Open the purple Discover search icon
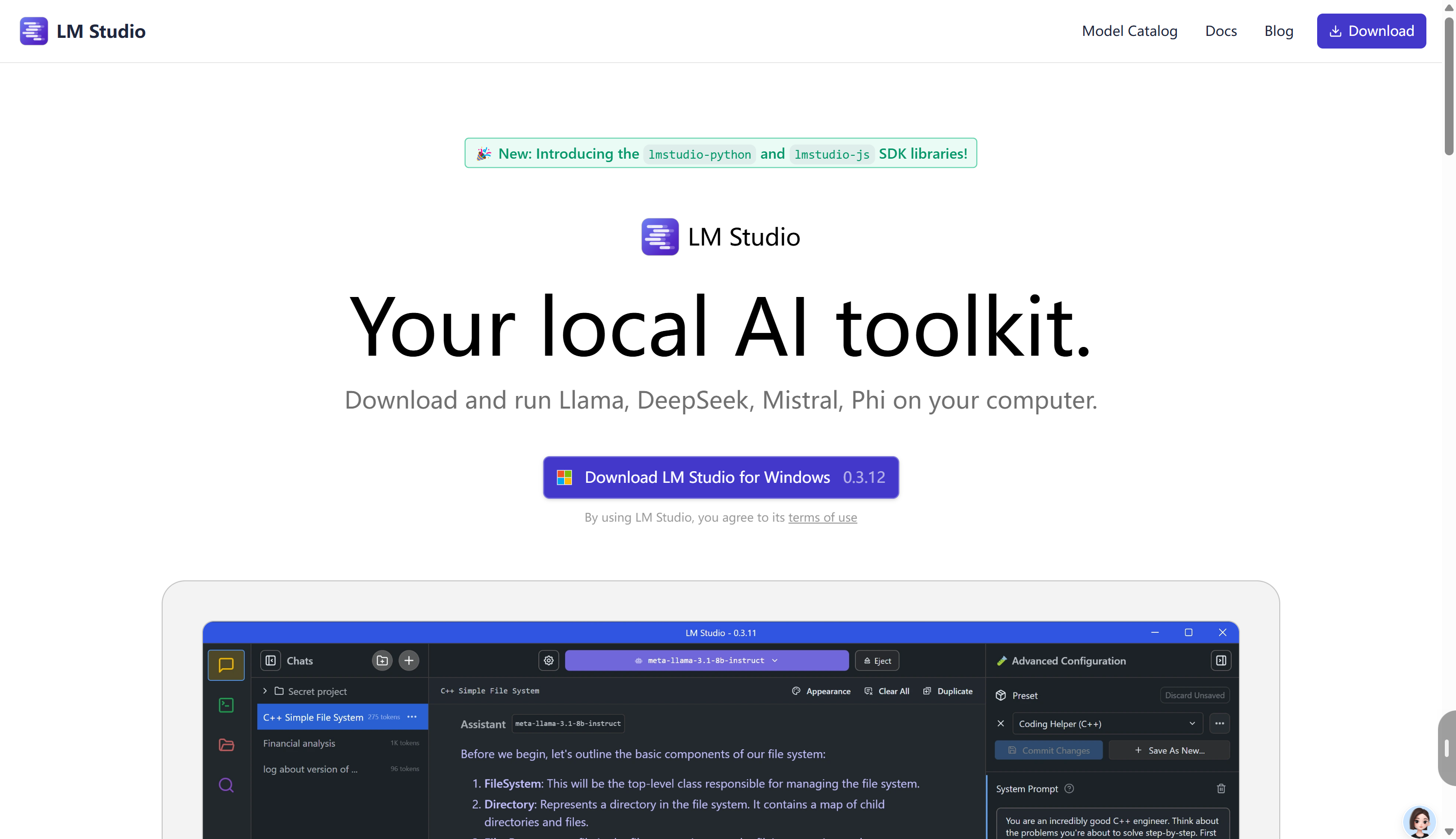This screenshot has width=1456, height=839. point(226,785)
